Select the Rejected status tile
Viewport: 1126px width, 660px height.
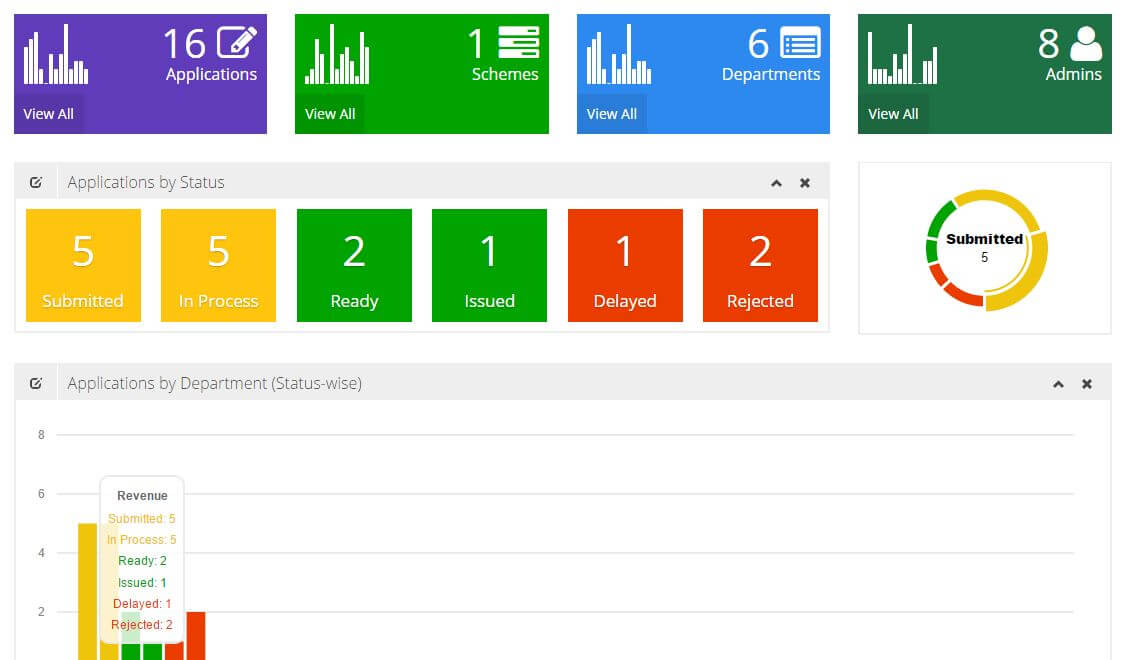coord(760,265)
